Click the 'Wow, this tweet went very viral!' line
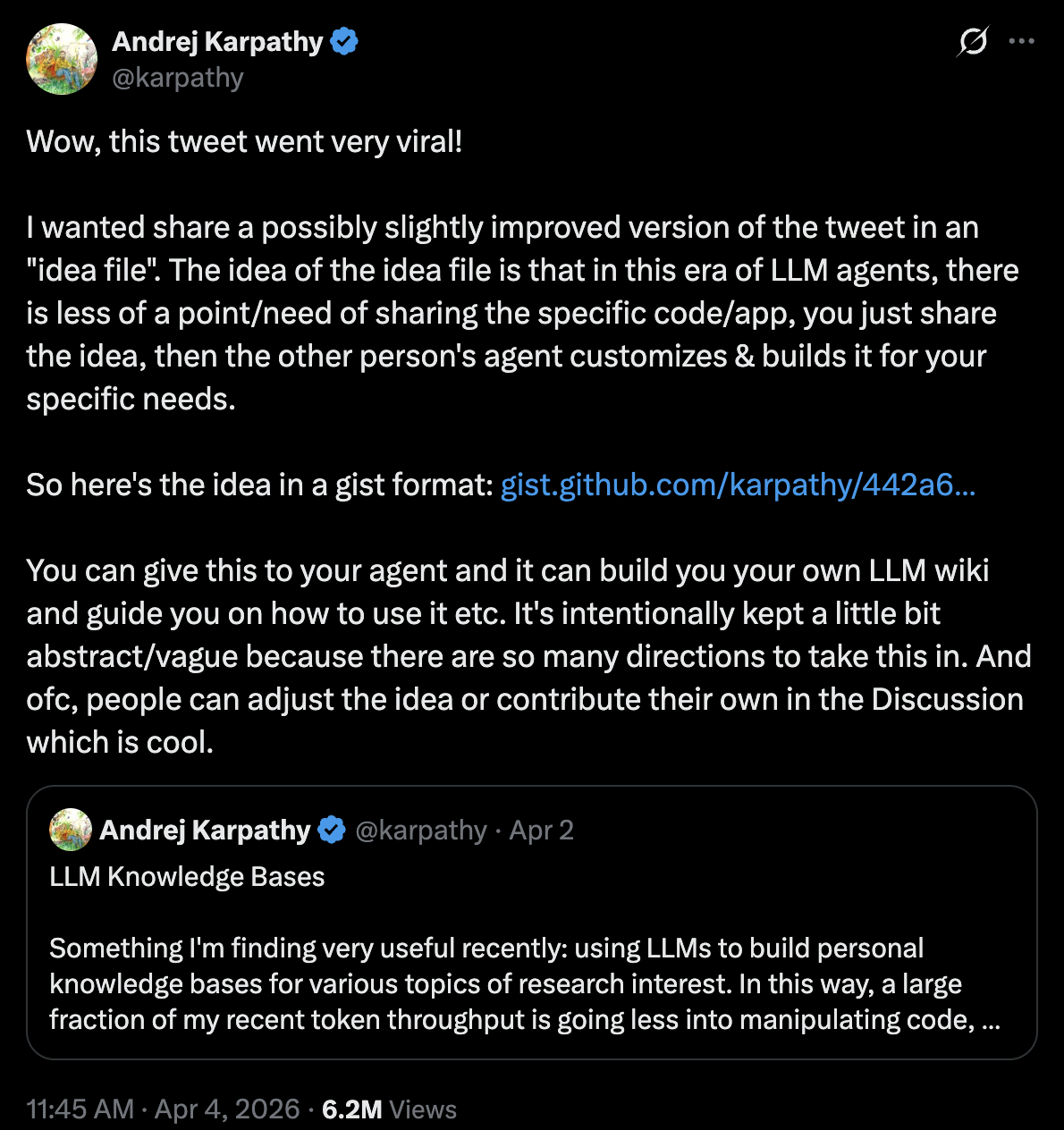The width and height of the screenshot is (1064, 1130). point(244,141)
